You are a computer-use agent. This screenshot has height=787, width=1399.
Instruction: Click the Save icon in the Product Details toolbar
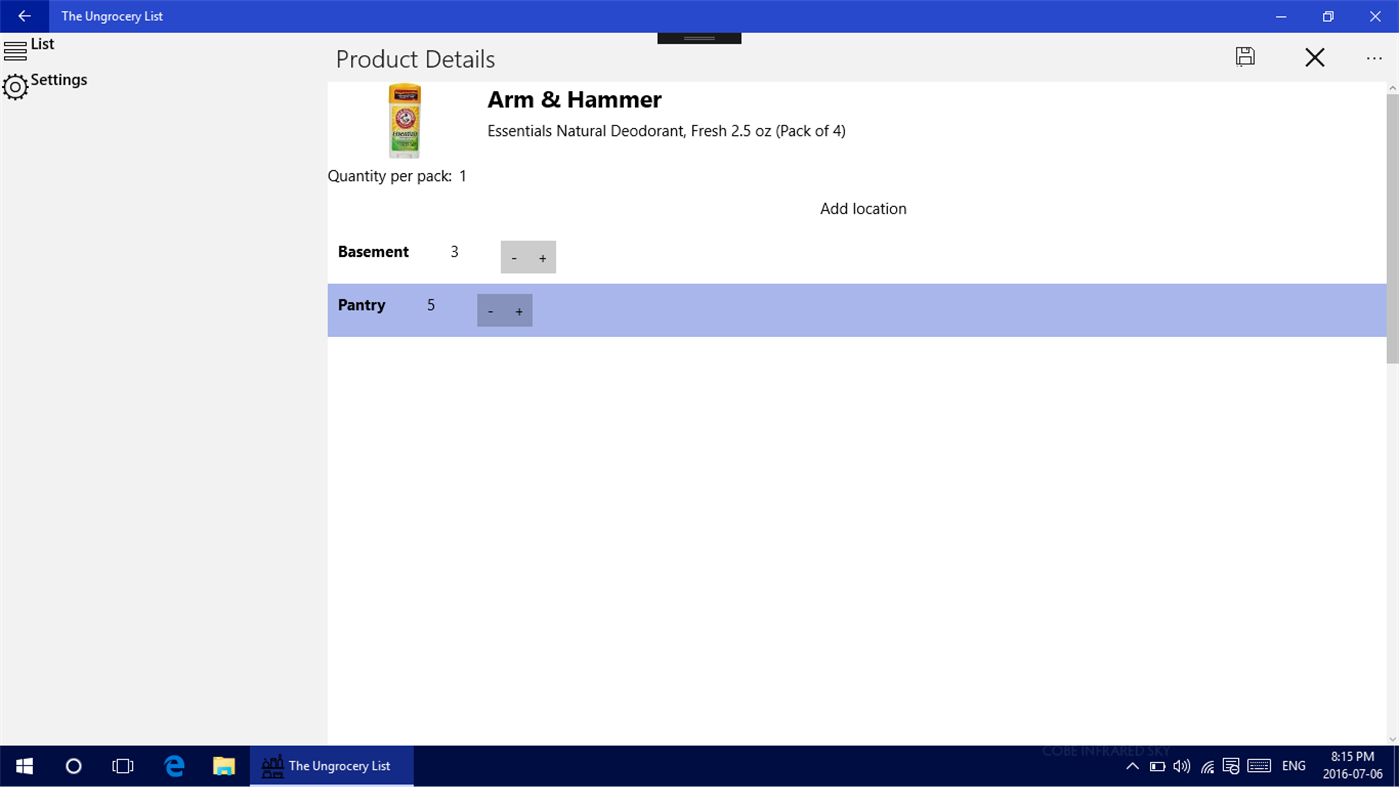1244,57
